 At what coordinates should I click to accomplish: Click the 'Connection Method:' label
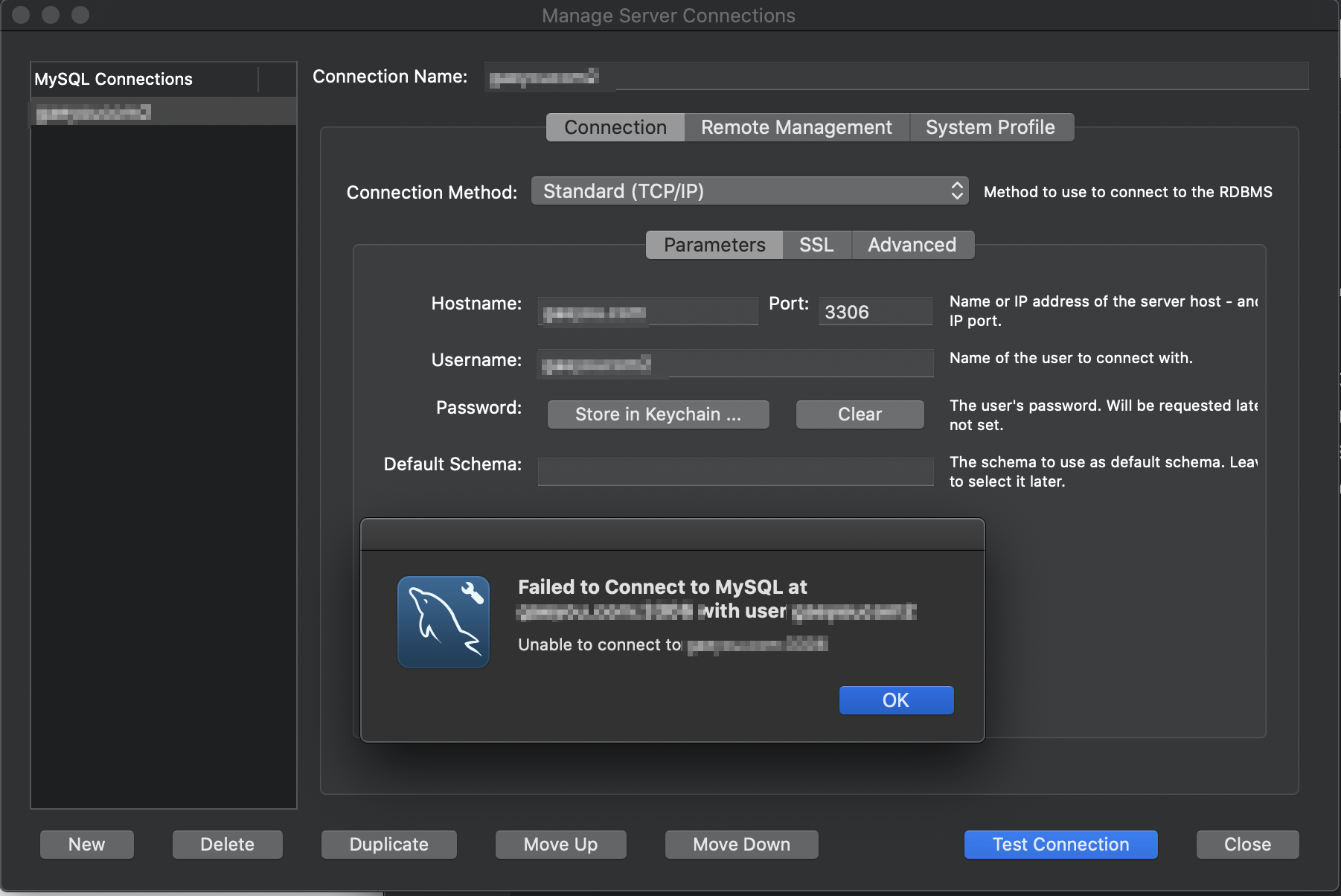(x=432, y=193)
